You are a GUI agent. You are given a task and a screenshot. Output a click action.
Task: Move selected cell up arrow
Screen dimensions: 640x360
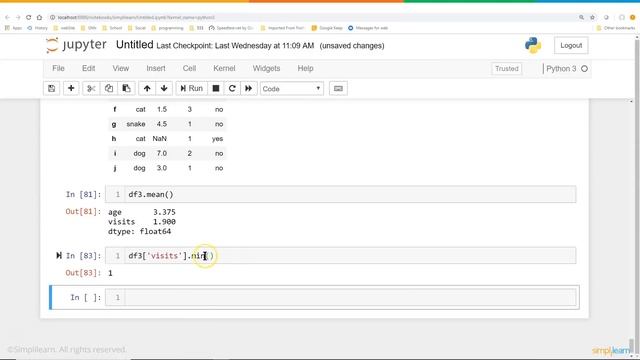point(147,89)
